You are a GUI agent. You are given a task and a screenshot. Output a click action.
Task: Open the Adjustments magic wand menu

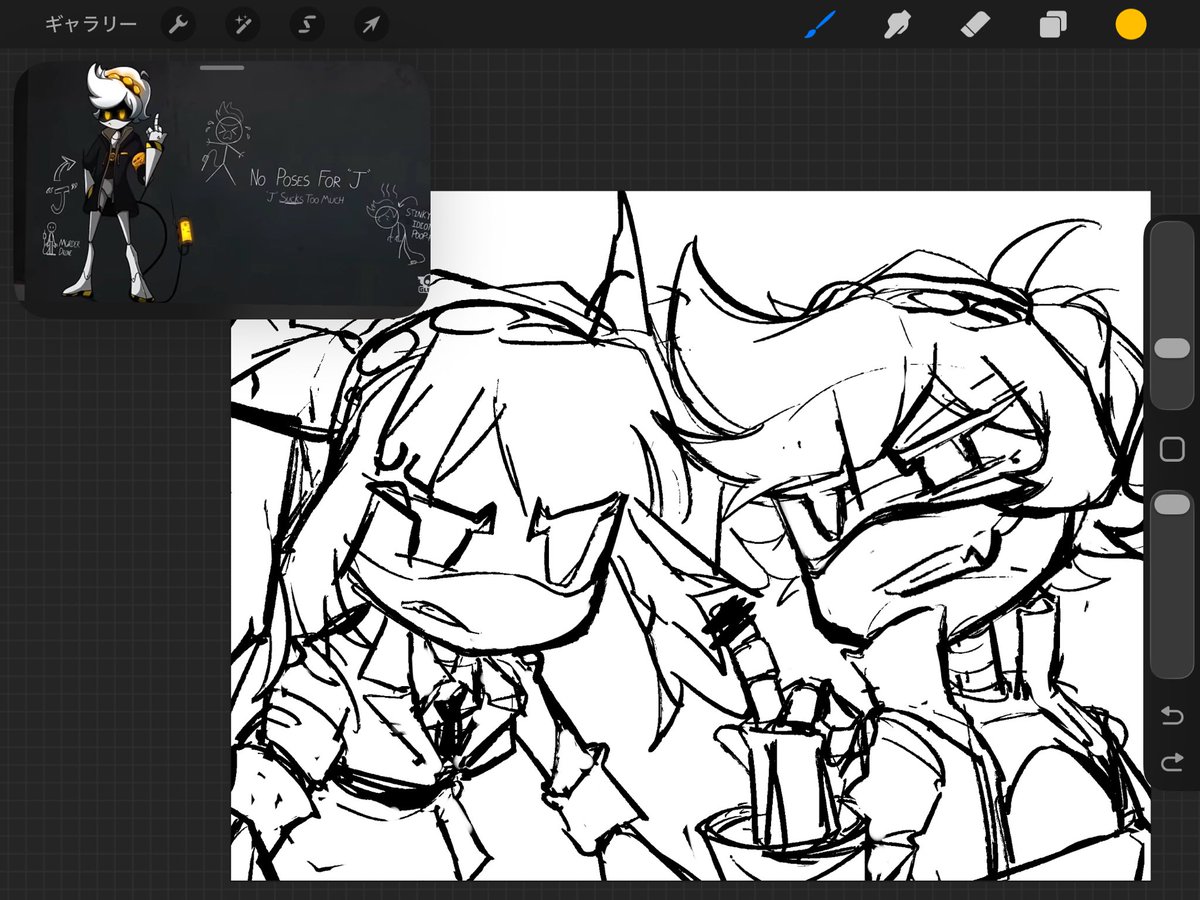pos(242,25)
